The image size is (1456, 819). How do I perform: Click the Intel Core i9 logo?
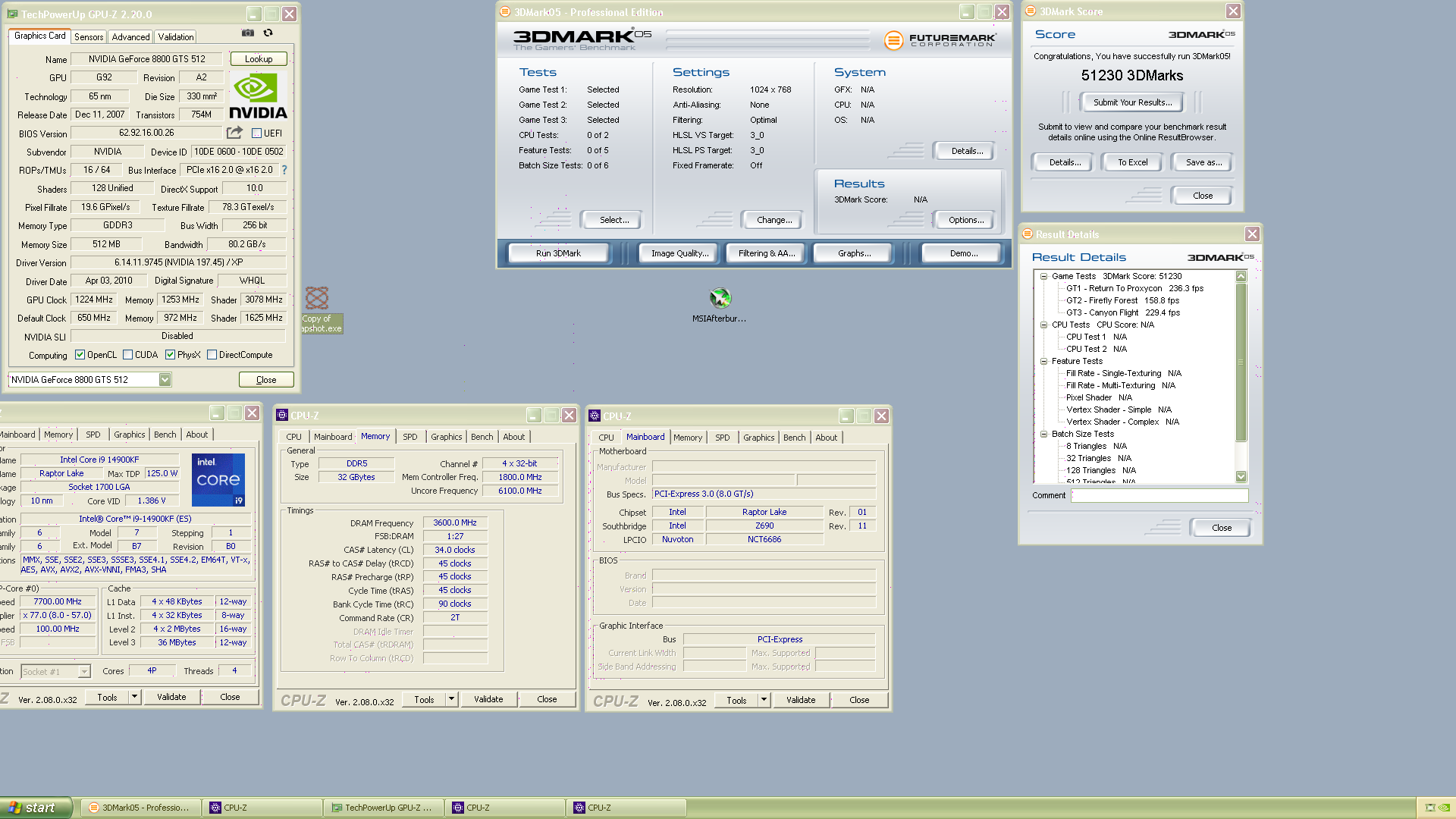pyautogui.click(x=218, y=479)
